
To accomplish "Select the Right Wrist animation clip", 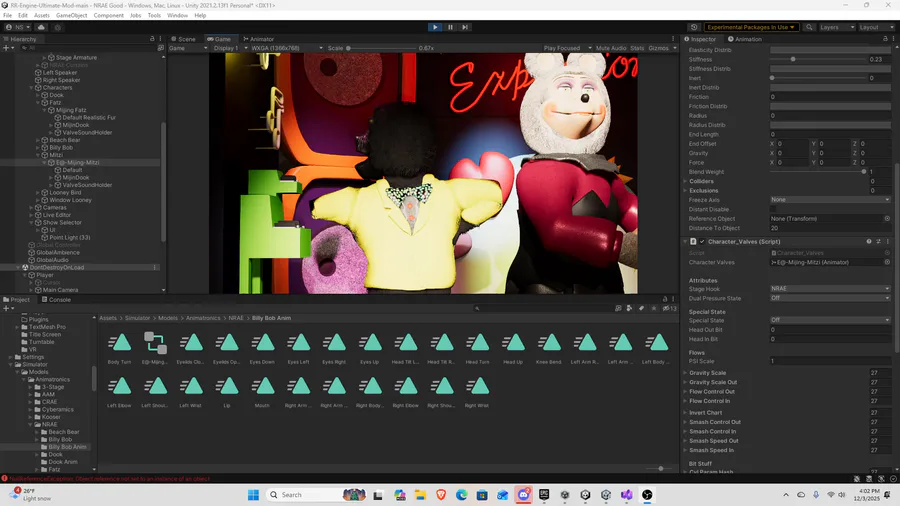I will click(478, 392).
